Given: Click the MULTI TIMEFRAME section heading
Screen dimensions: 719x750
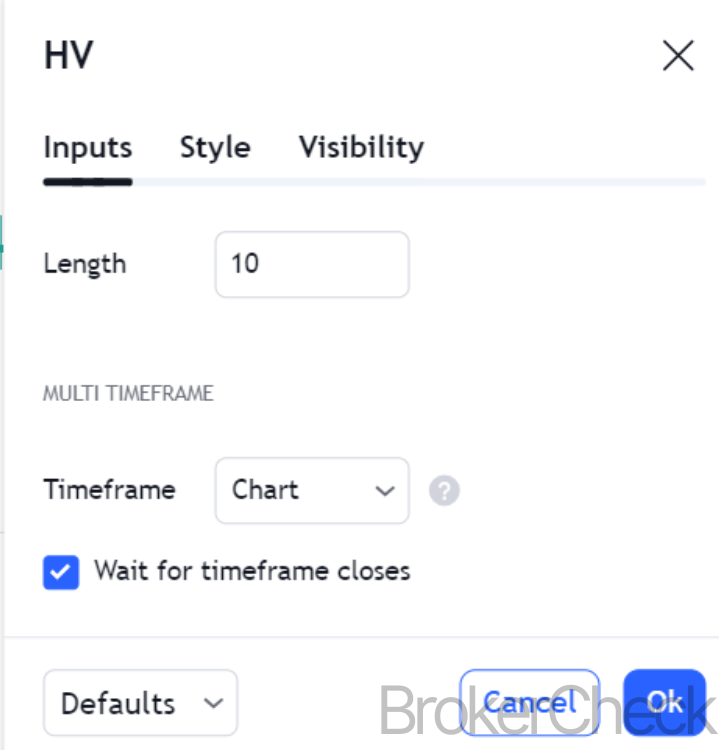Looking at the screenshot, I should click(128, 394).
